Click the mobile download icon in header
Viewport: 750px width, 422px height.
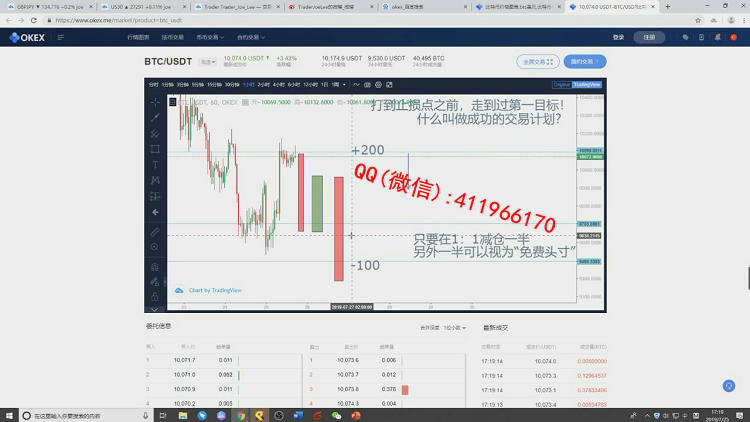point(701,37)
